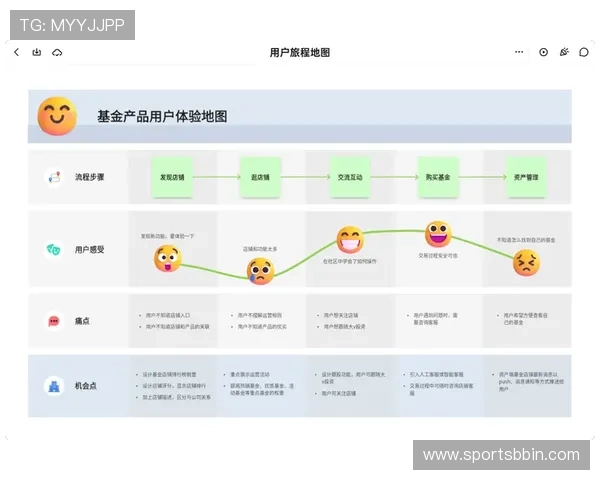Screen dimensions: 600x480
Task: Select the 用户可关注店铺 opportunity bullet
Action: [339, 393]
